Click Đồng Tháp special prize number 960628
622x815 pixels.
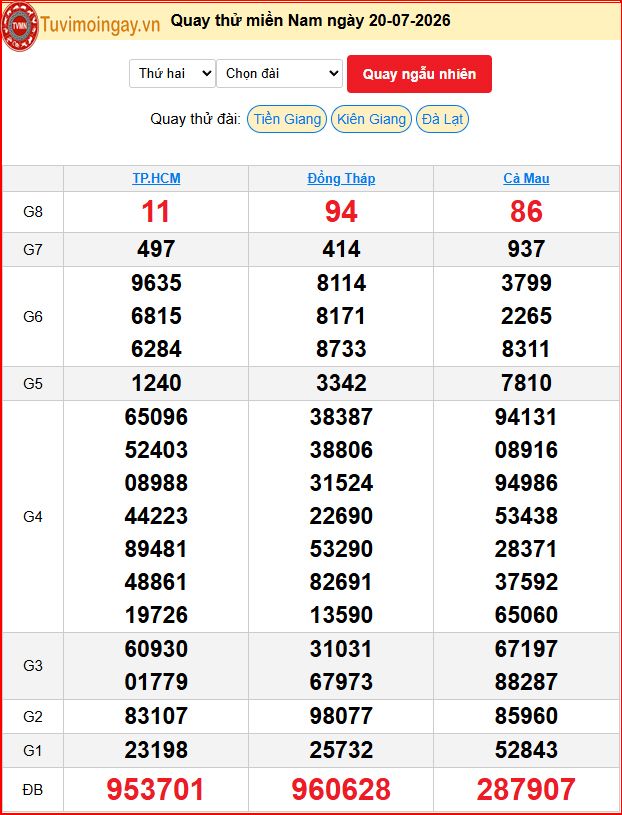(x=341, y=789)
